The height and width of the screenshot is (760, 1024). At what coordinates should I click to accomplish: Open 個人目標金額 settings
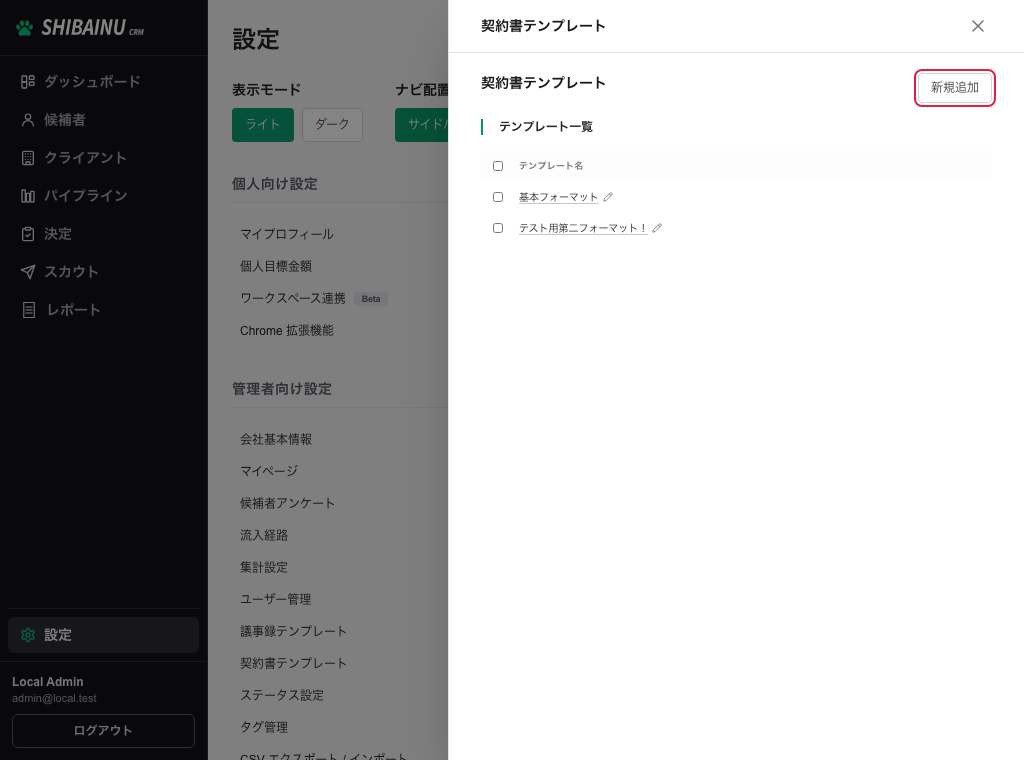pos(276,266)
